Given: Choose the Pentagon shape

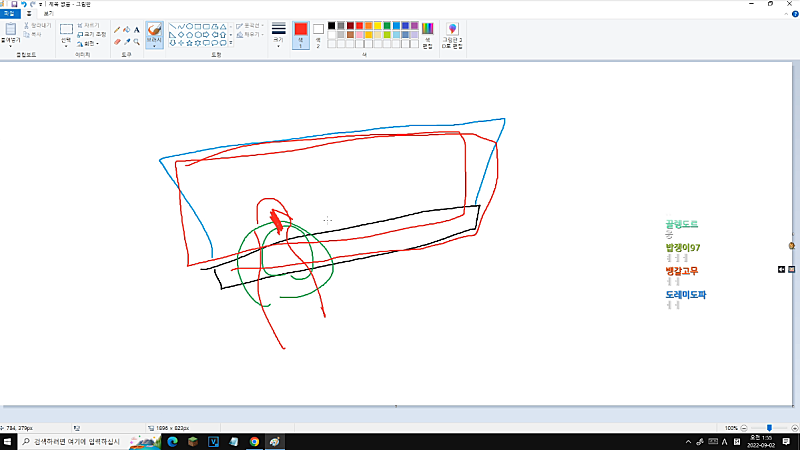Looking at the screenshot, I should [189, 35].
